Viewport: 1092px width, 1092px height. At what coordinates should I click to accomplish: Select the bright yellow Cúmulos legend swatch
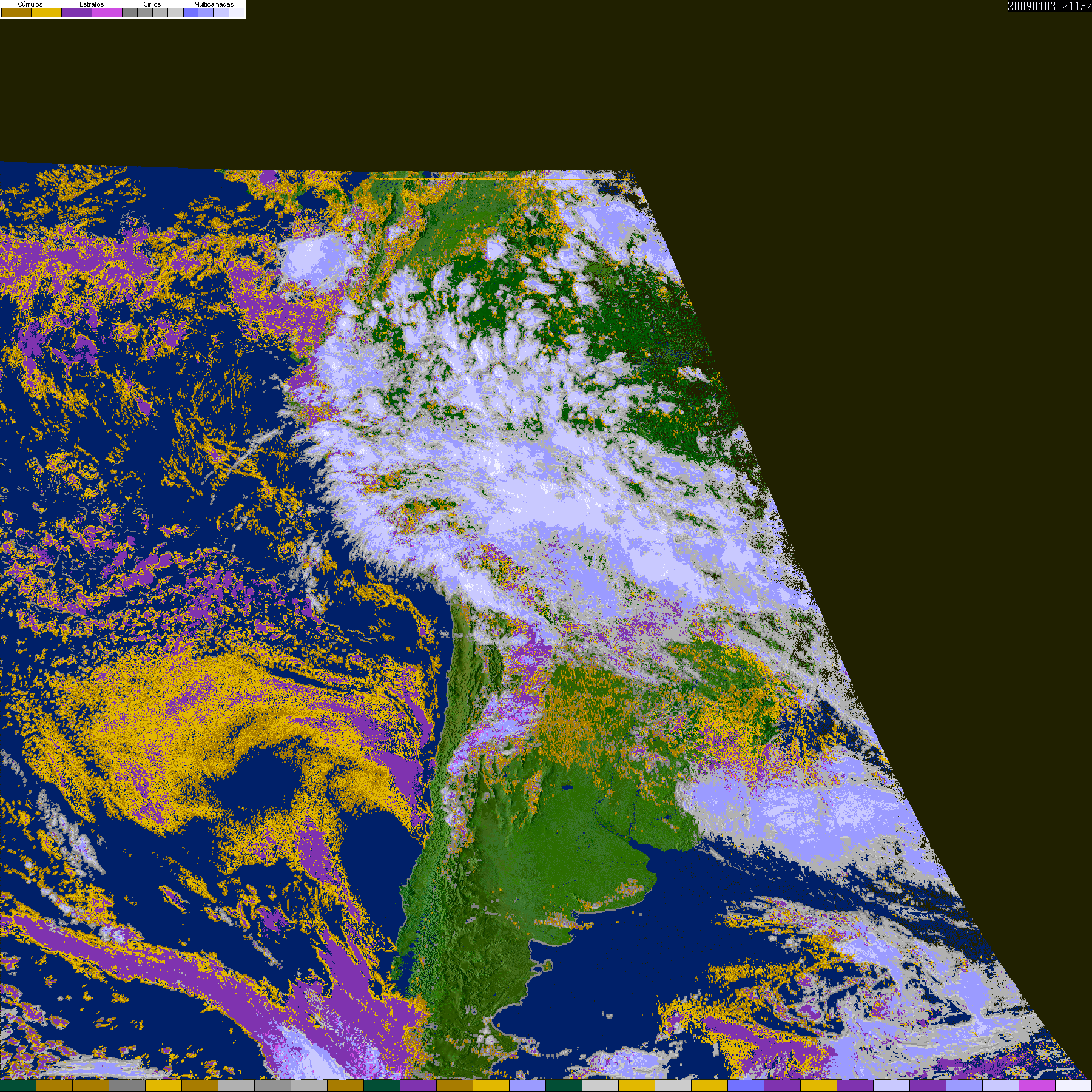(47, 13)
